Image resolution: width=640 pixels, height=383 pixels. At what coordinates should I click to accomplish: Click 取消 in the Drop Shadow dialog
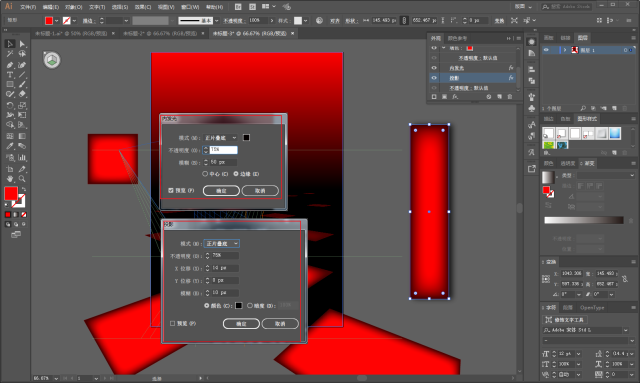tap(280, 324)
